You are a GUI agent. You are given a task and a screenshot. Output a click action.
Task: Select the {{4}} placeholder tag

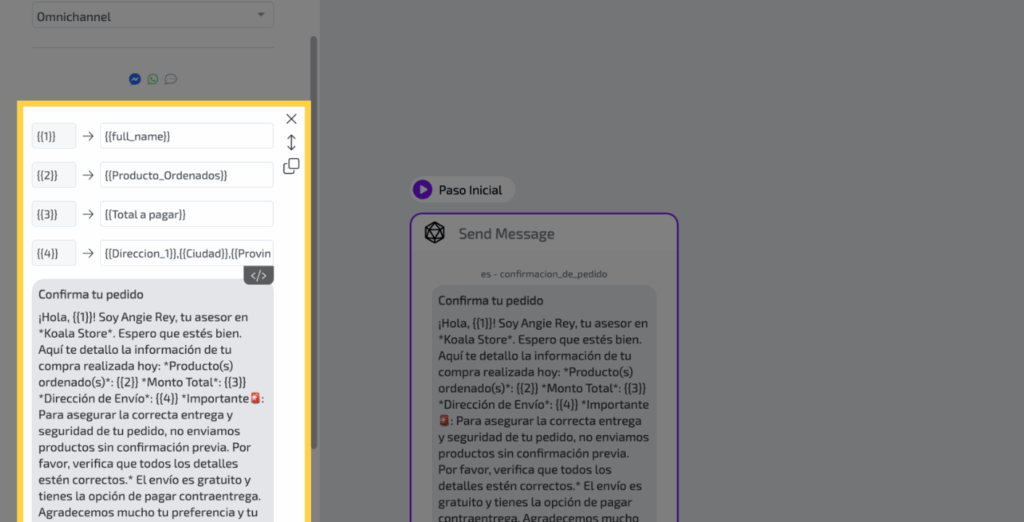tap(54, 253)
